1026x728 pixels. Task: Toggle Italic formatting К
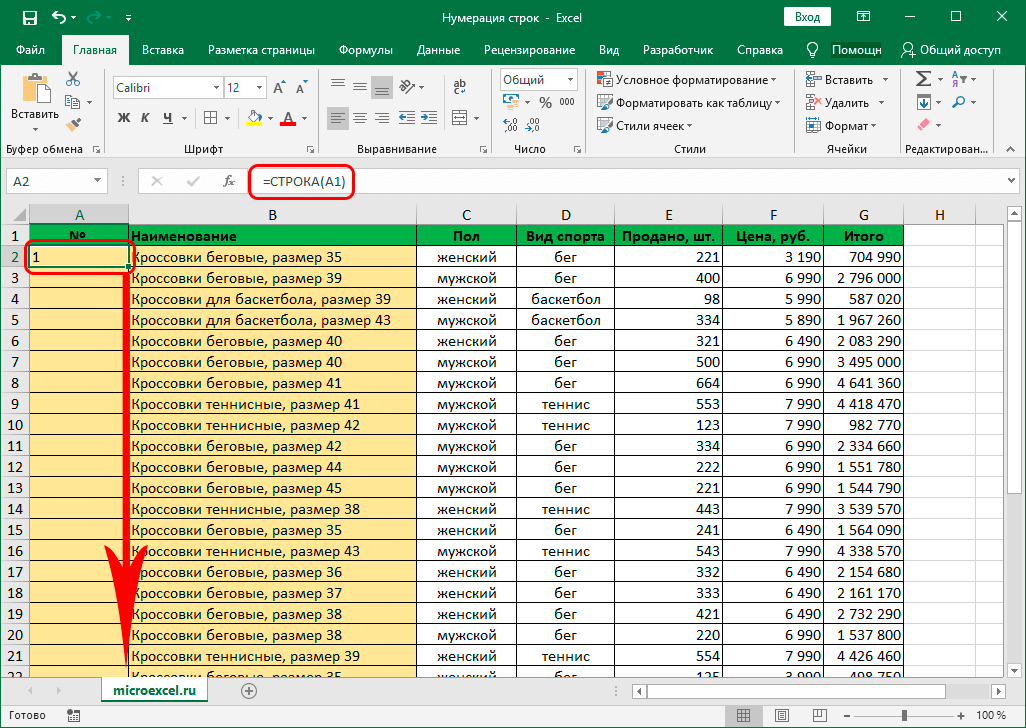(145, 118)
